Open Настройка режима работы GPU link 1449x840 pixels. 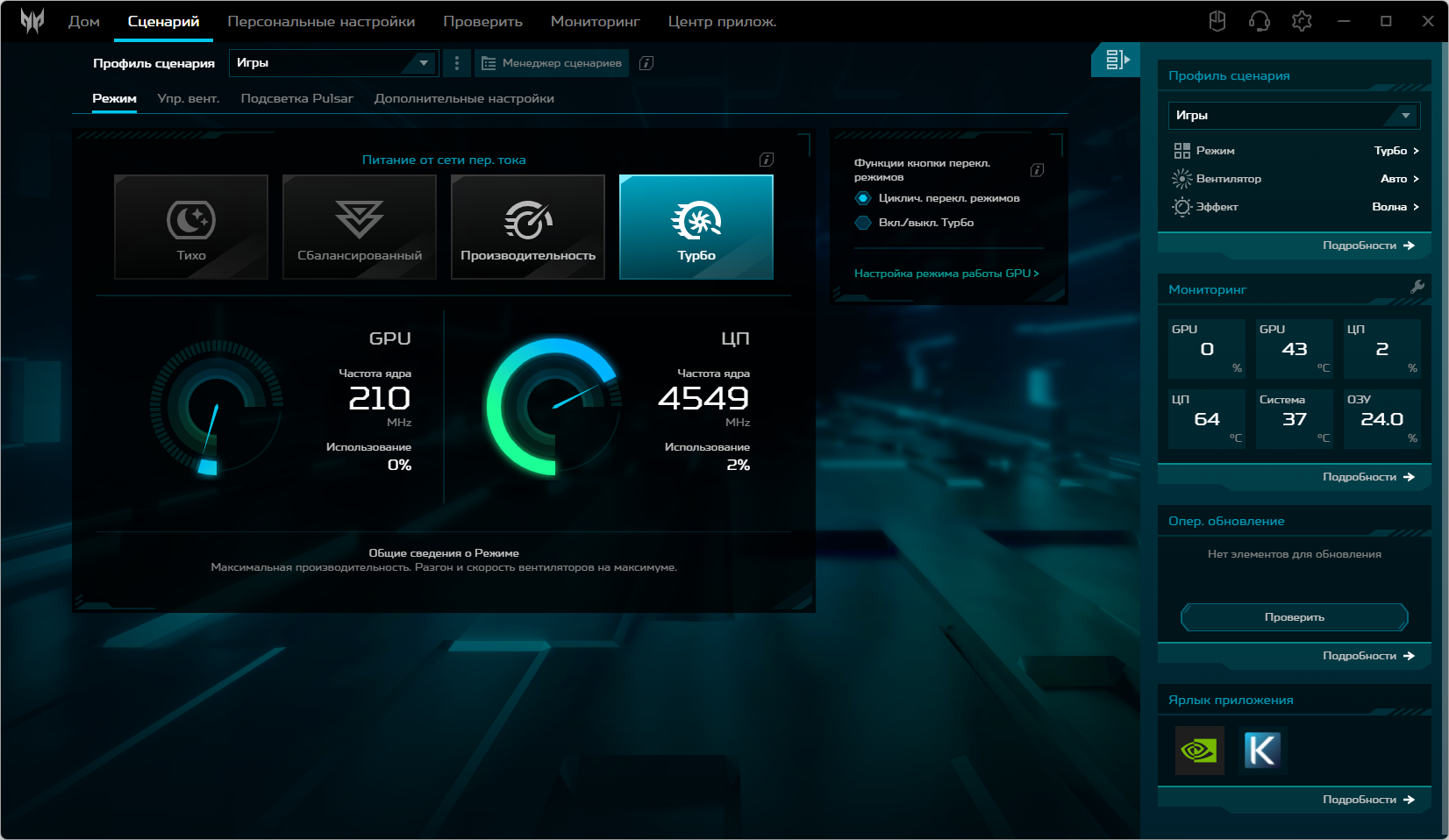pos(946,274)
